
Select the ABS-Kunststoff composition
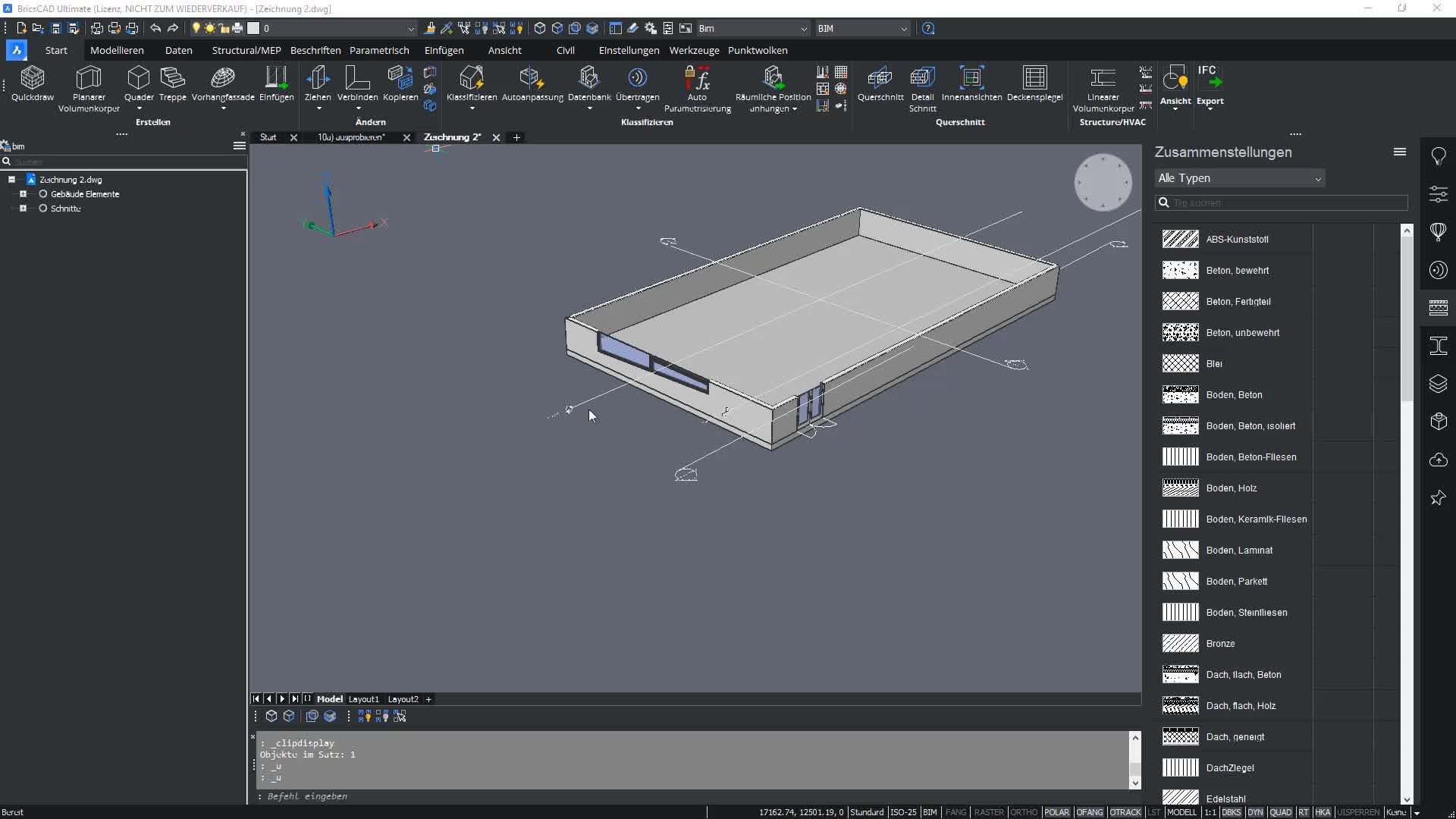(1237, 240)
